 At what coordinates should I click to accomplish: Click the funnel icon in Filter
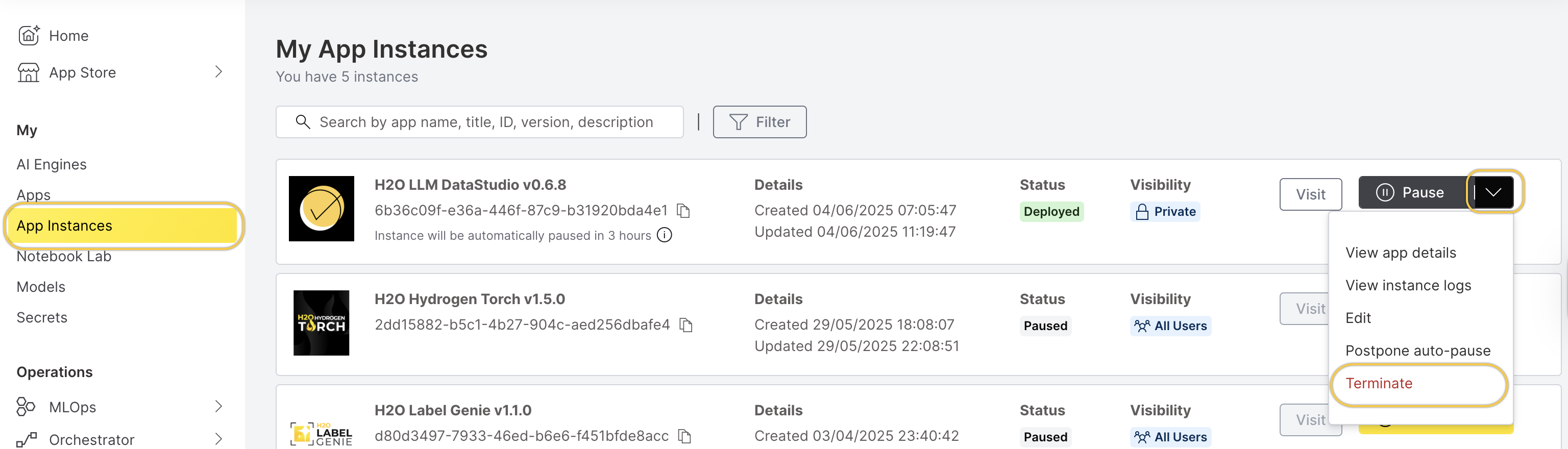coord(739,121)
